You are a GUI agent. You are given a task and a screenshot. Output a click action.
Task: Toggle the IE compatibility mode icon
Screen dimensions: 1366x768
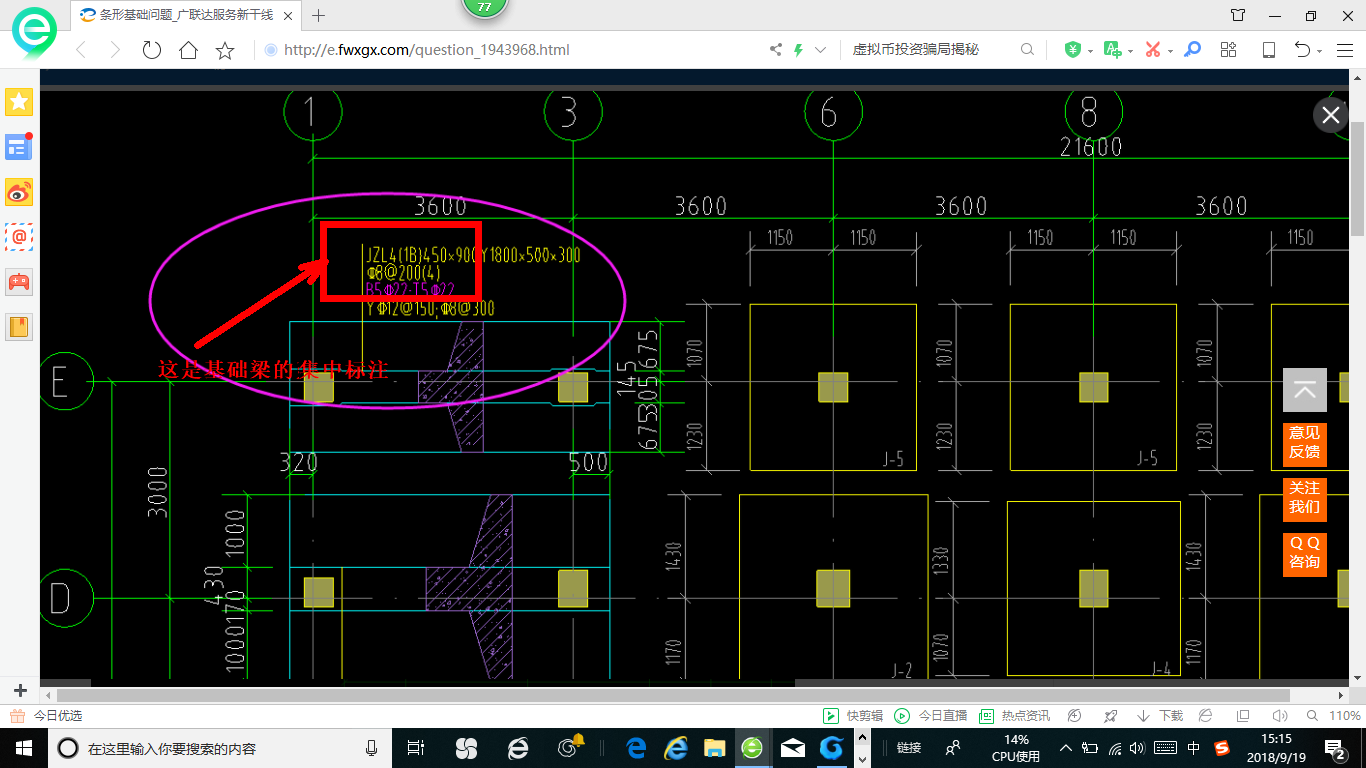(x=1206, y=716)
